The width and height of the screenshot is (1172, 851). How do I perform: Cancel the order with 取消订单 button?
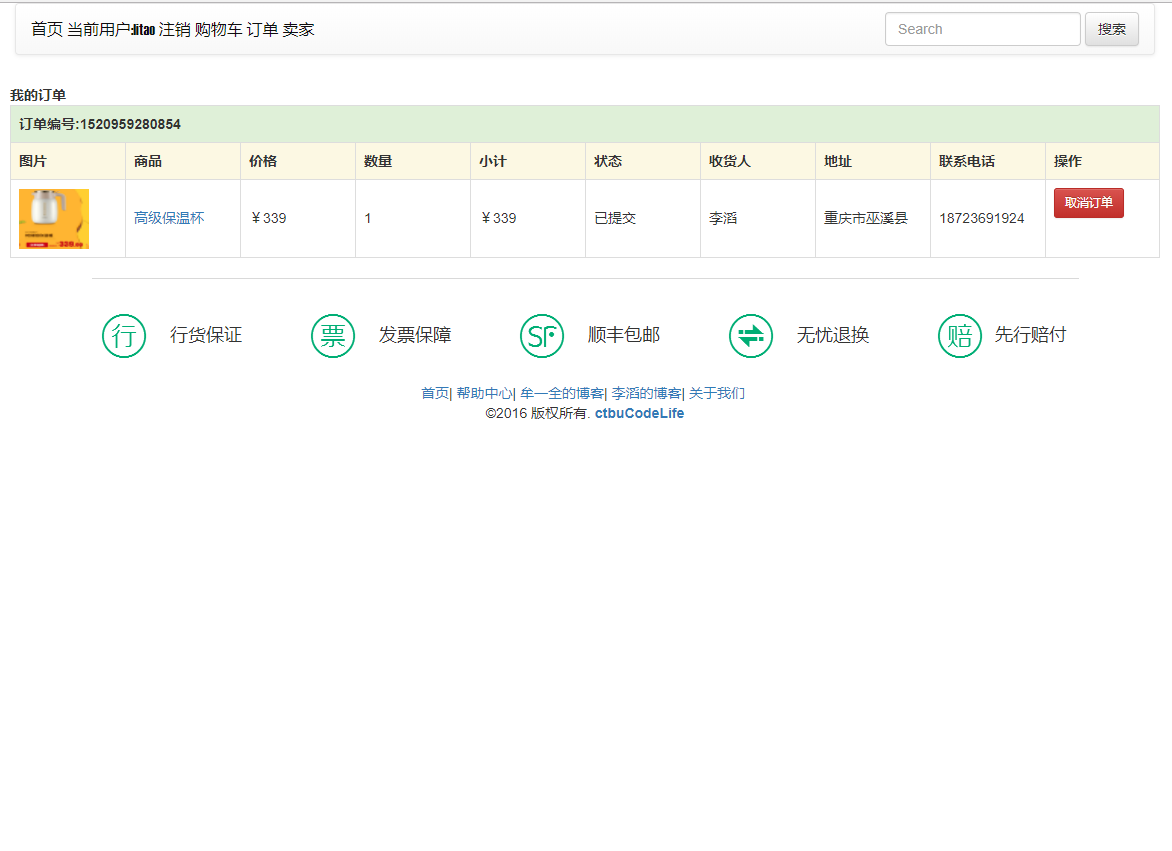pyautogui.click(x=1088, y=203)
